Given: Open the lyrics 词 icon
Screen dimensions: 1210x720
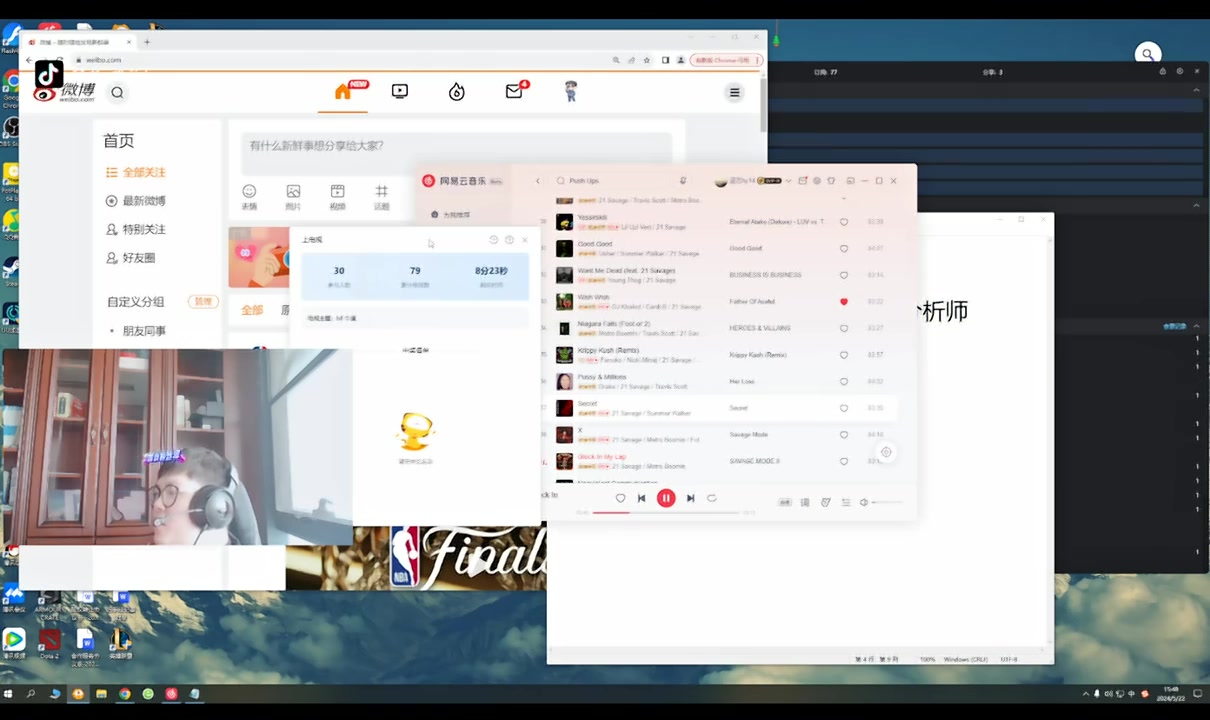Looking at the screenshot, I should pyautogui.click(x=805, y=502).
